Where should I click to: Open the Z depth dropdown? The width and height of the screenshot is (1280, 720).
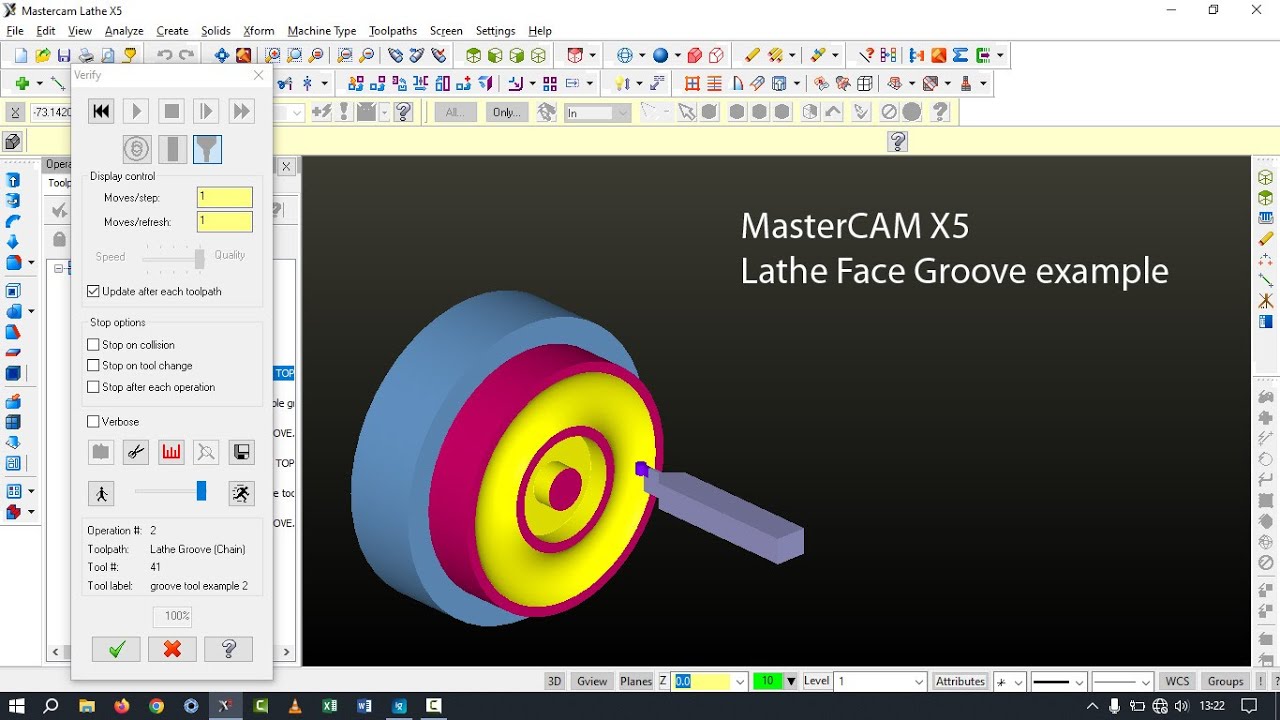point(740,682)
